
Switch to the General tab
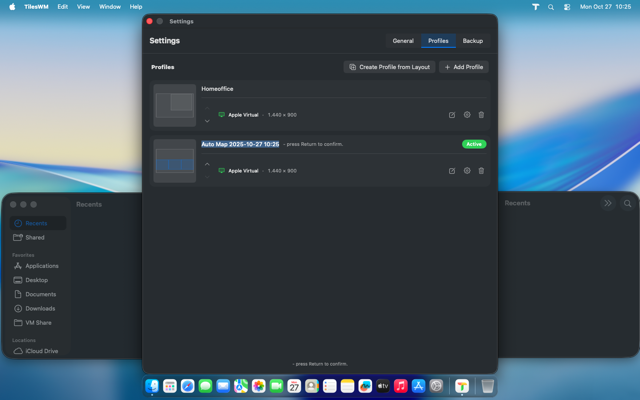pos(403,41)
